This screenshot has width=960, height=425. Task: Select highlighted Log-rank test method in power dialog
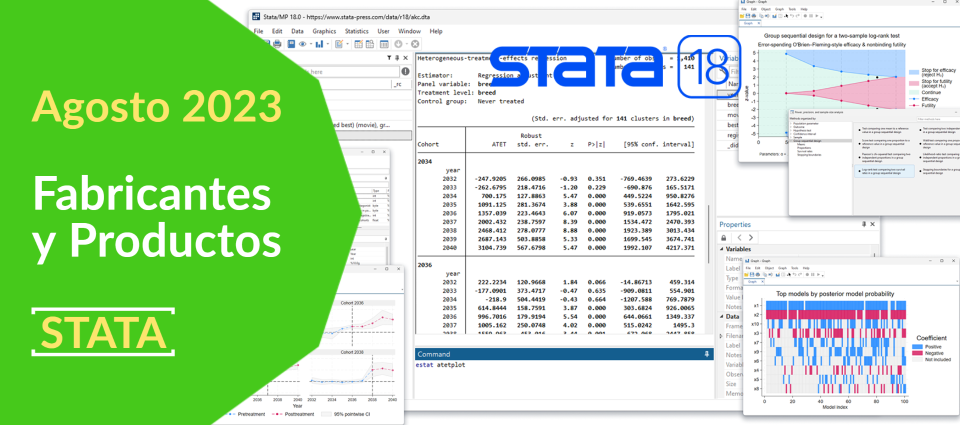pyautogui.click(x=885, y=171)
